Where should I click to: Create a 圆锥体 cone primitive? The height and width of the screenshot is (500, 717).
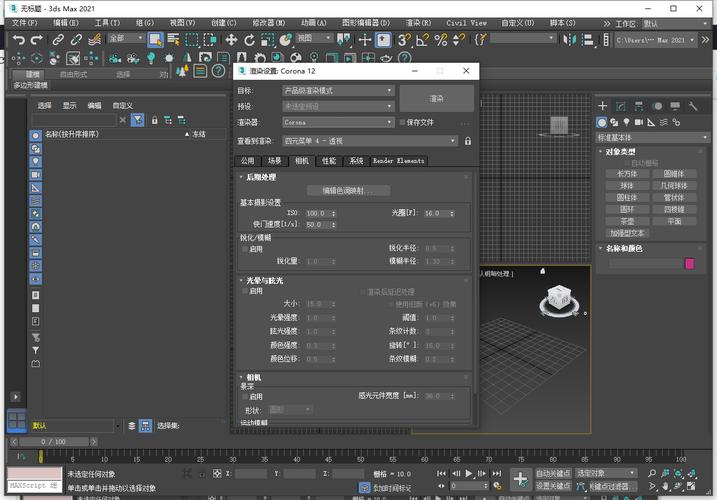coord(674,174)
